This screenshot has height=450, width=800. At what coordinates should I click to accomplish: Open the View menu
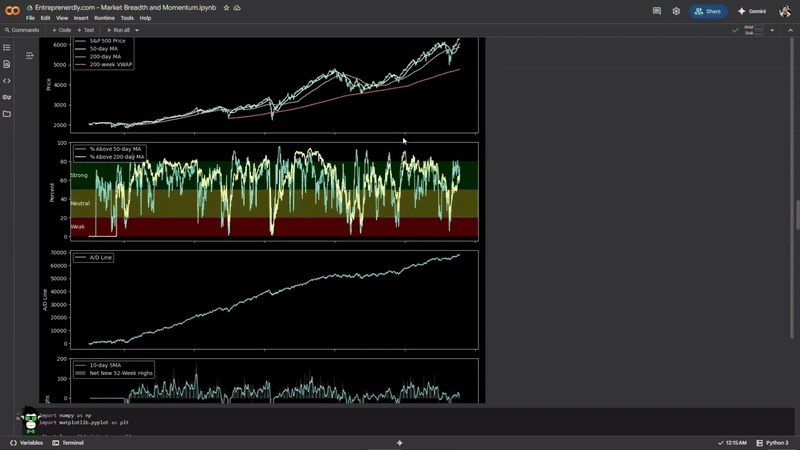tap(62, 18)
